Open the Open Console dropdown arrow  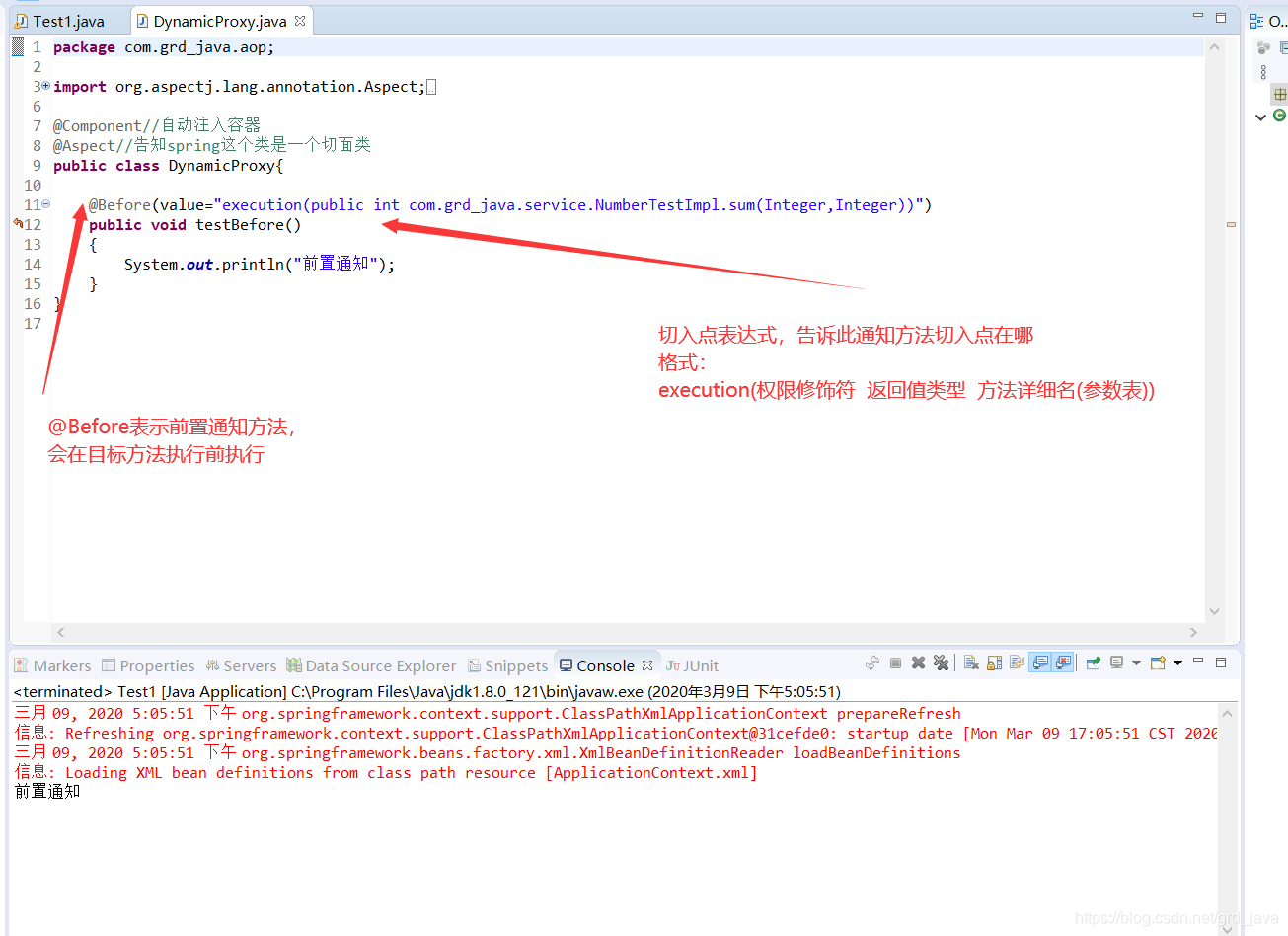tap(1177, 663)
